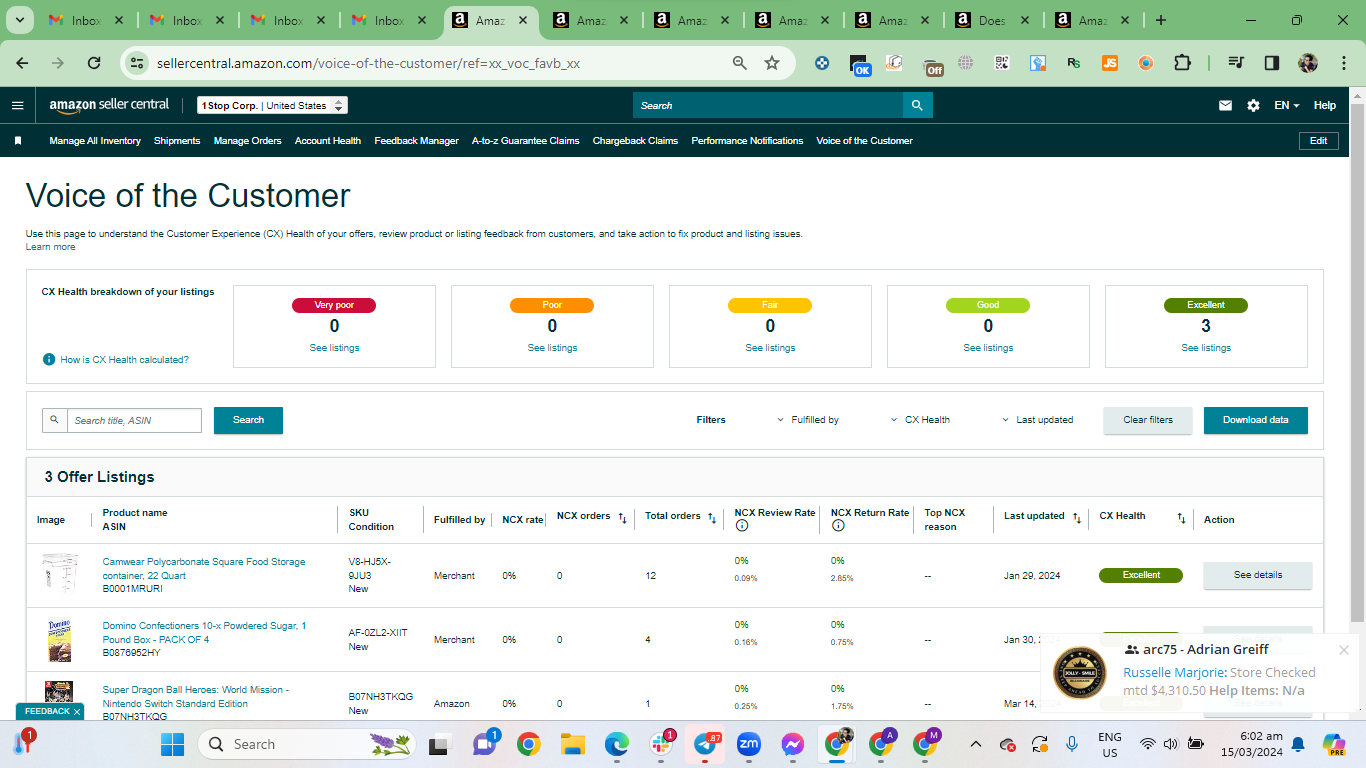The height and width of the screenshot is (768, 1366).
Task: Go back to the previous page
Action: click(22, 63)
